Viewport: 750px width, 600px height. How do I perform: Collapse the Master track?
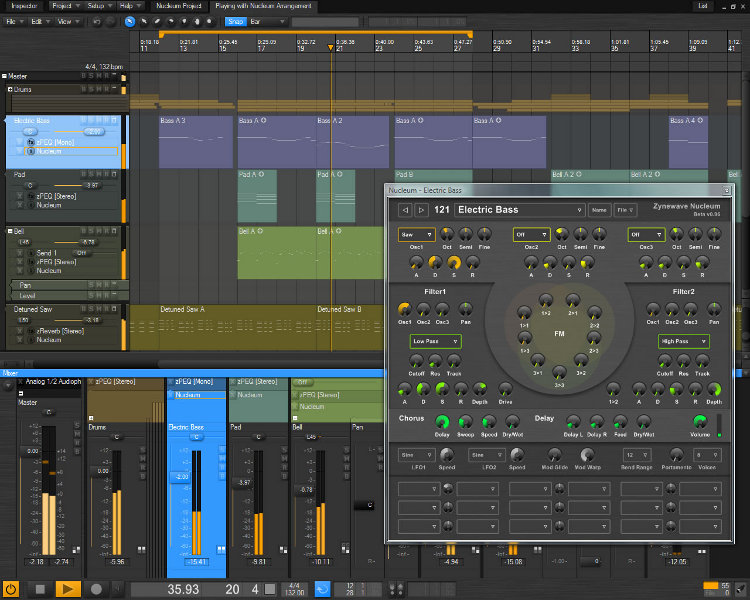[4, 76]
